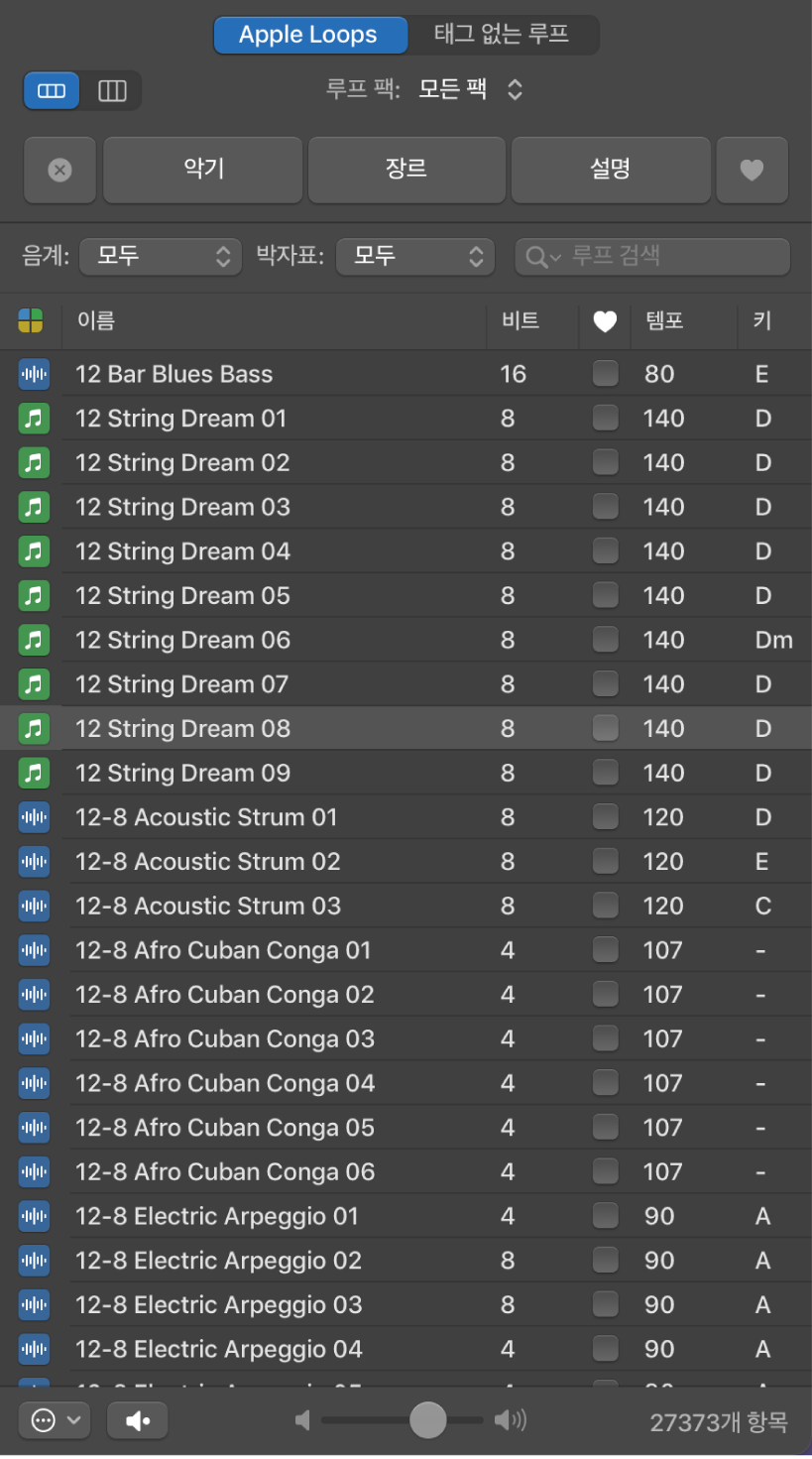The width and height of the screenshot is (812, 1459).
Task: Clear all filters with X button
Action: pyautogui.click(x=60, y=171)
